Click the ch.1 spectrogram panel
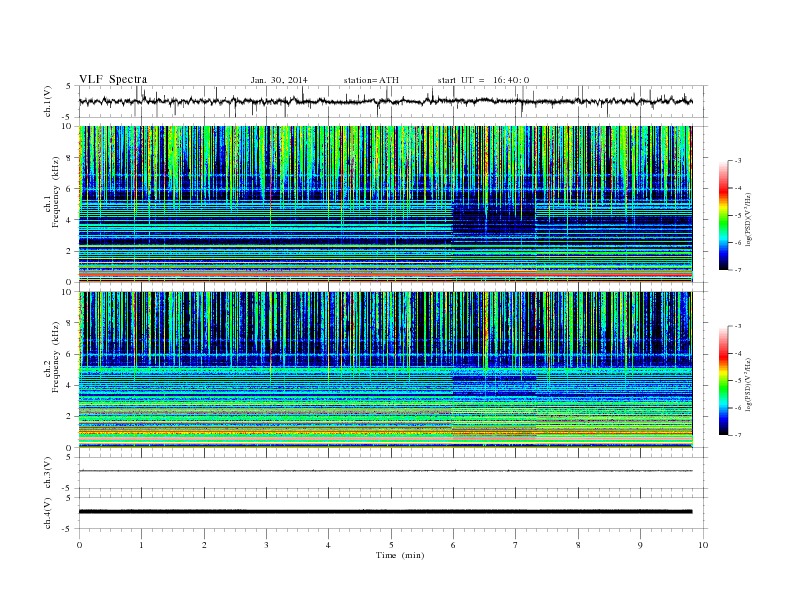 [386, 204]
